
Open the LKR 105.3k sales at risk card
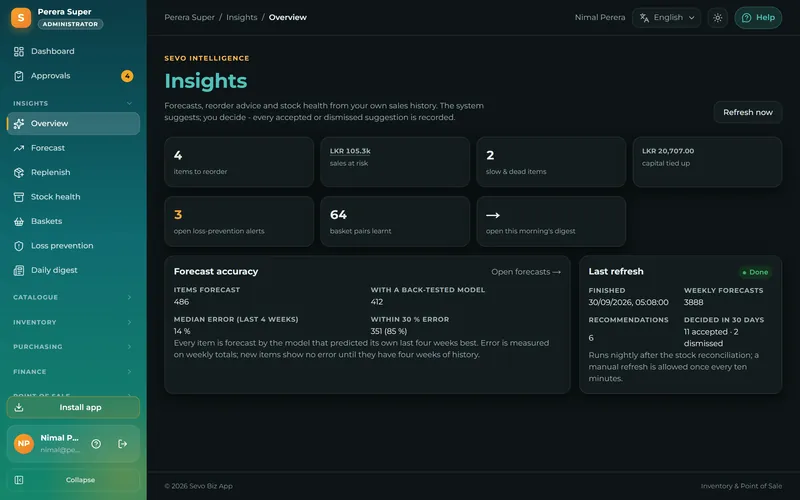click(x=395, y=162)
